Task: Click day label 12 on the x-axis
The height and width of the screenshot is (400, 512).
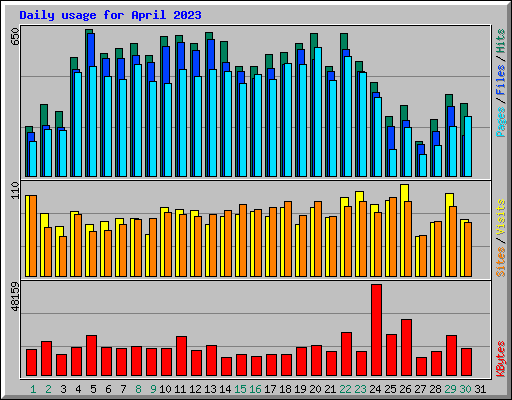Action: [195, 389]
